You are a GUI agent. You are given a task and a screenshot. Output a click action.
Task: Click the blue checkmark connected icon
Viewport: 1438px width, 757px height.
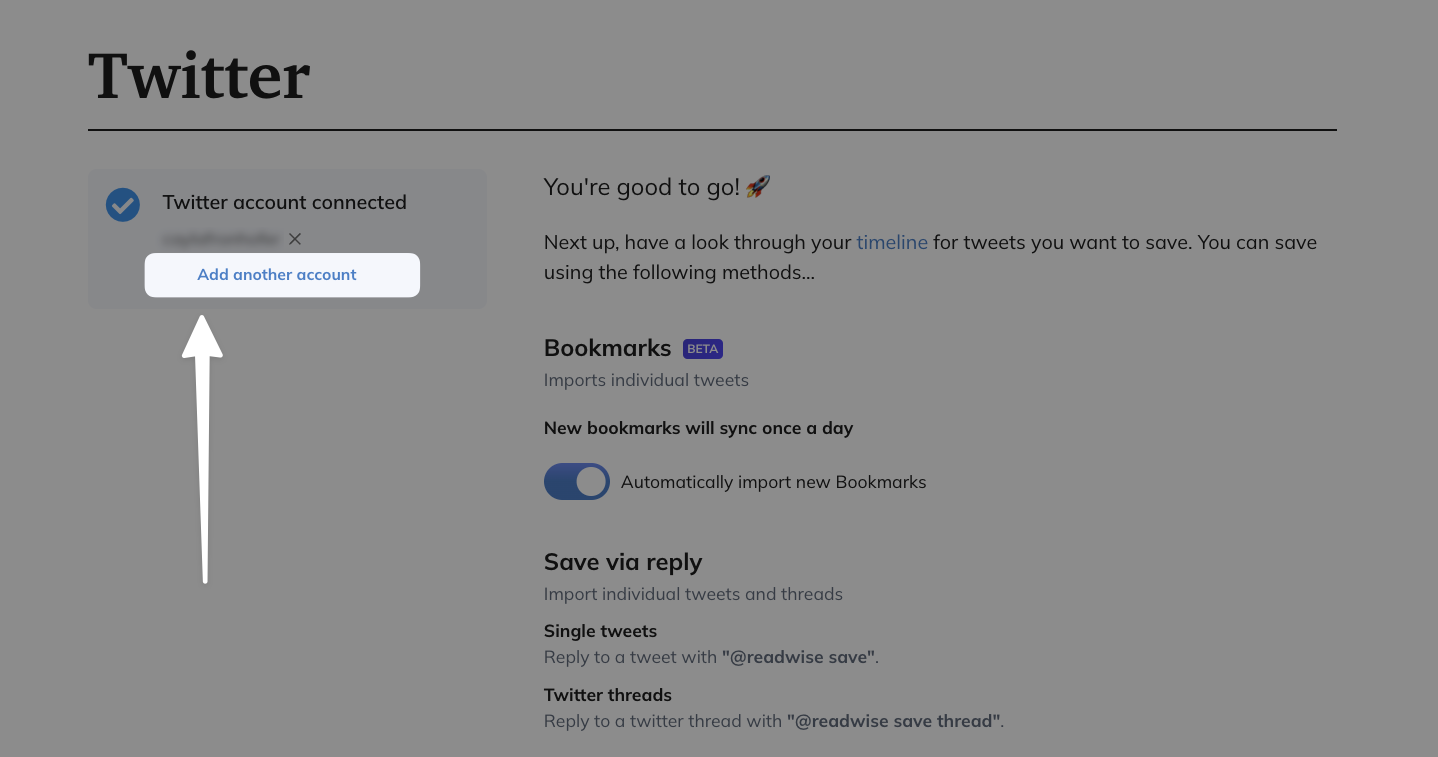point(123,205)
